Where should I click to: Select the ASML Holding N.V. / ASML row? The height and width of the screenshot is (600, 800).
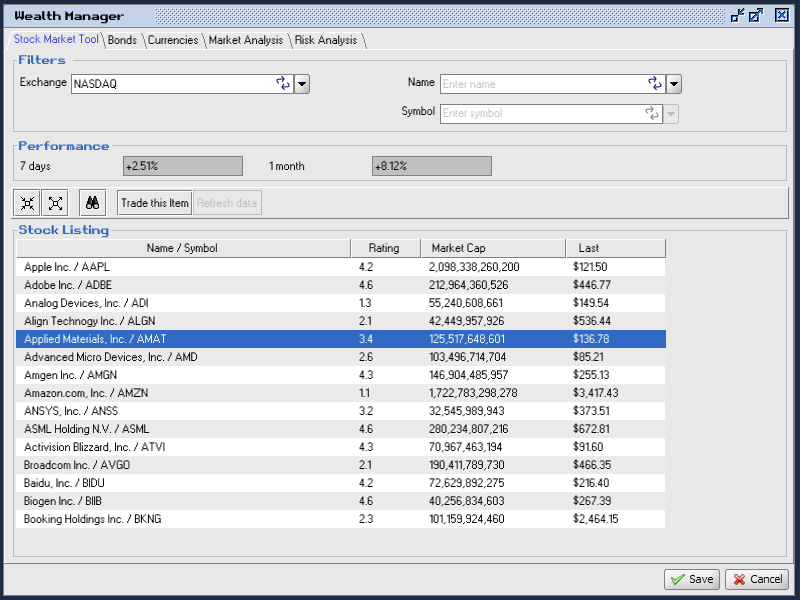click(341, 429)
